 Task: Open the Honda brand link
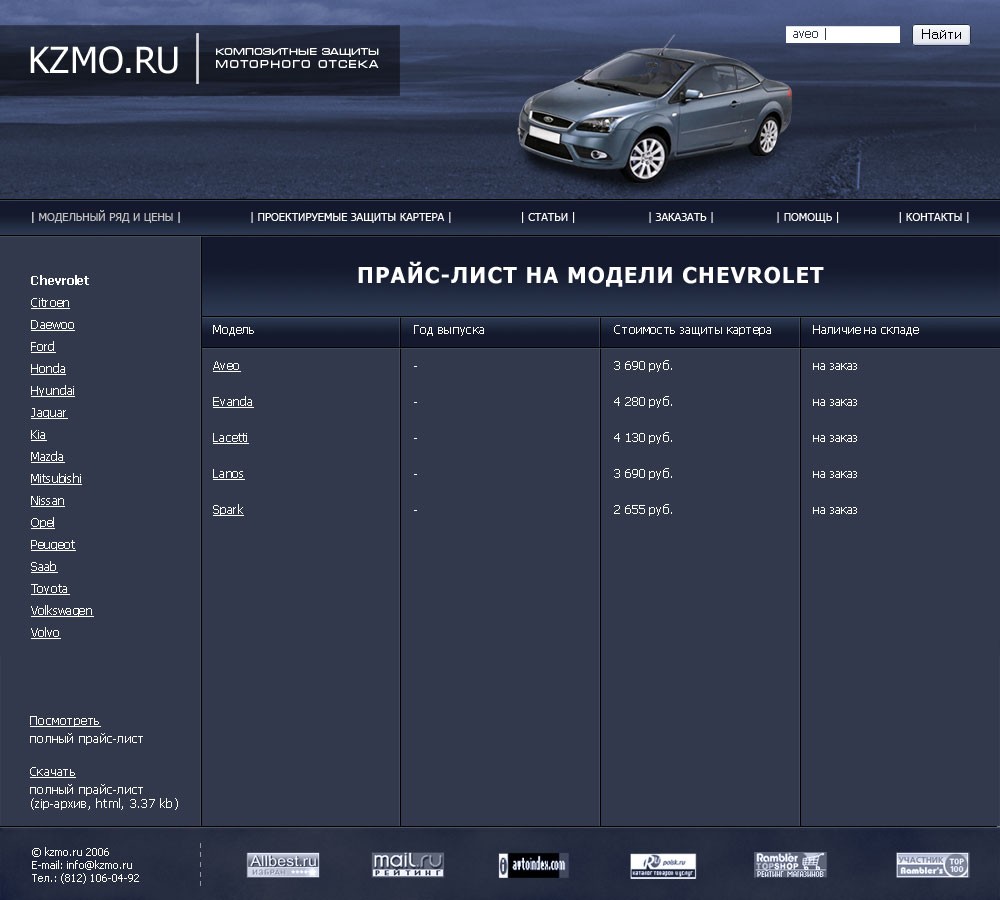coord(48,369)
